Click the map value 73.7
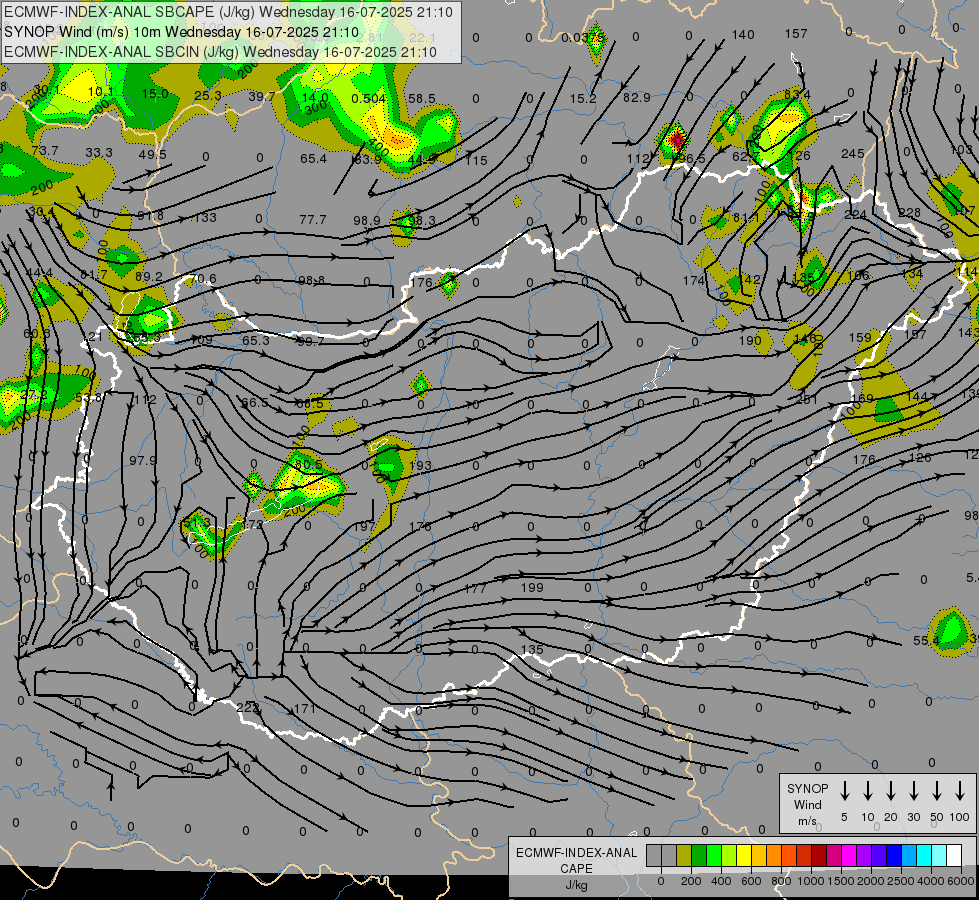979x900 pixels. pyautogui.click(x=44, y=151)
